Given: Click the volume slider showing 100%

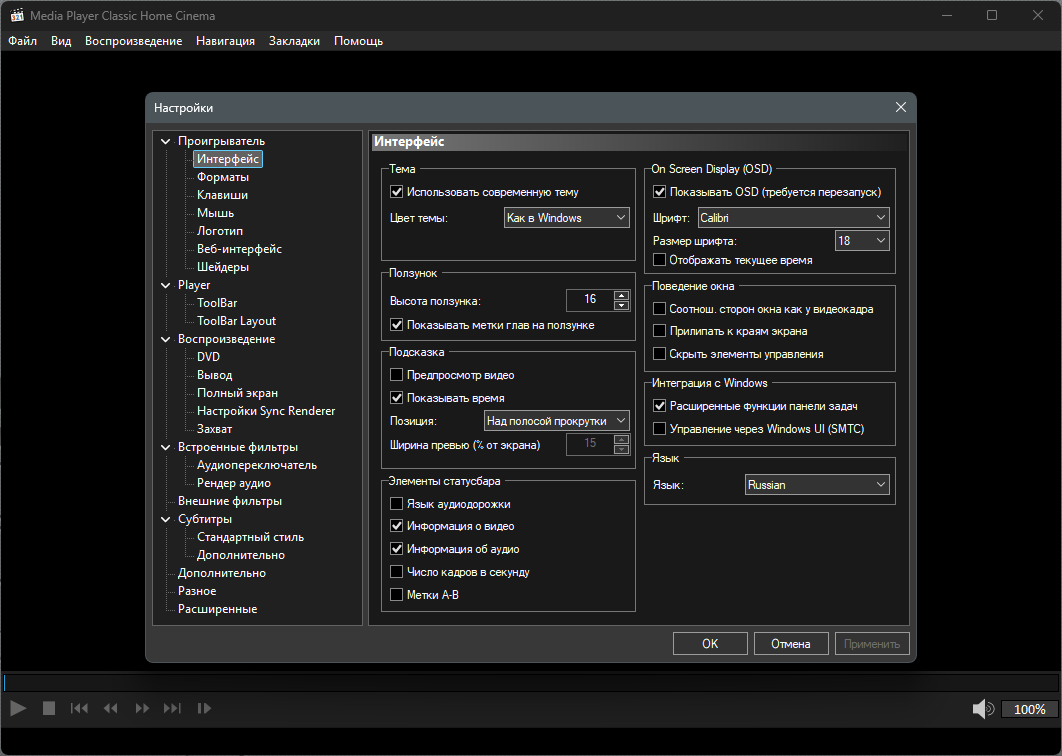Looking at the screenshot, I should point(1029,709).
